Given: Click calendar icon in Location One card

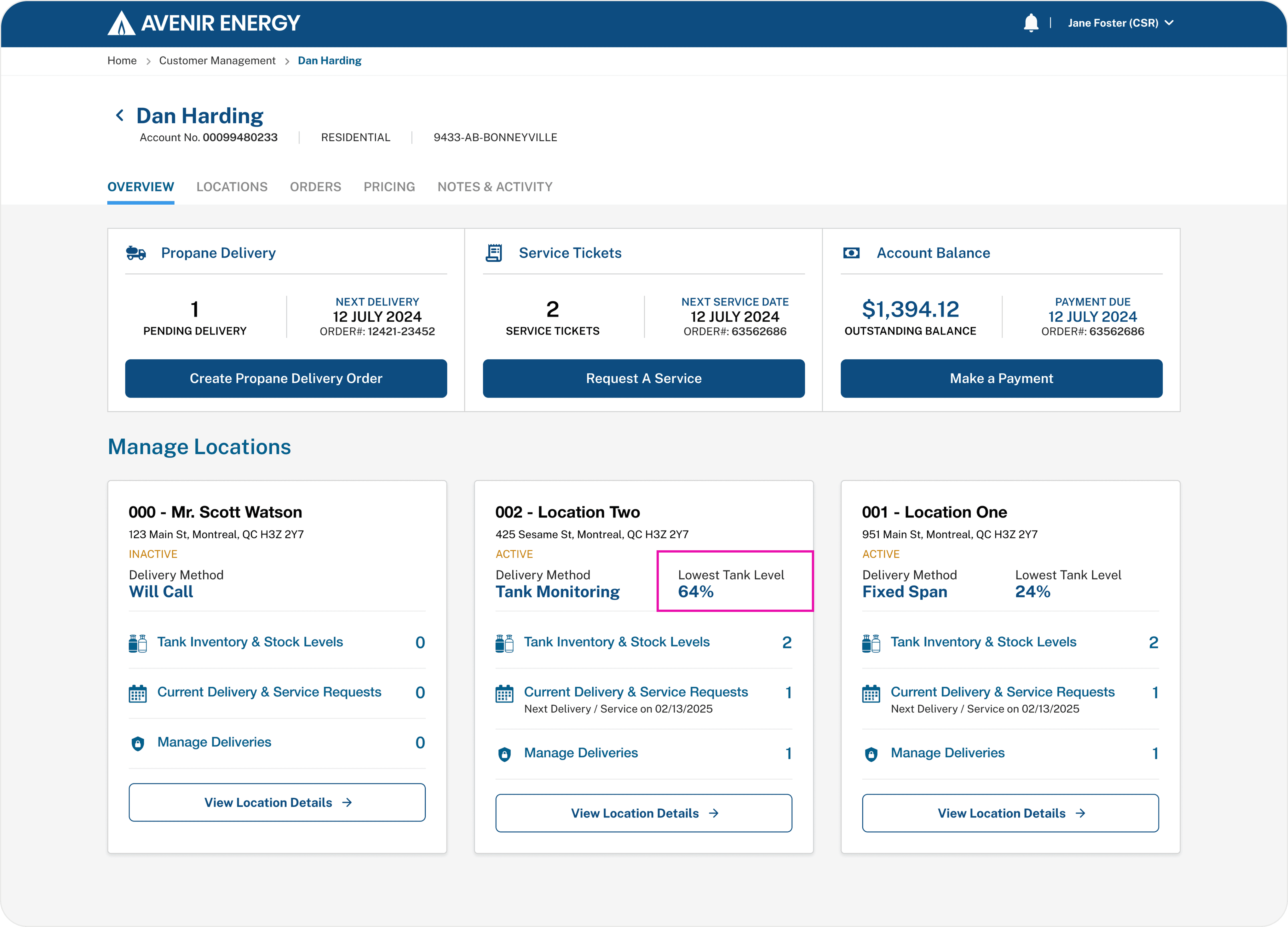Looking at the screenshot, I should pos(871,693).
